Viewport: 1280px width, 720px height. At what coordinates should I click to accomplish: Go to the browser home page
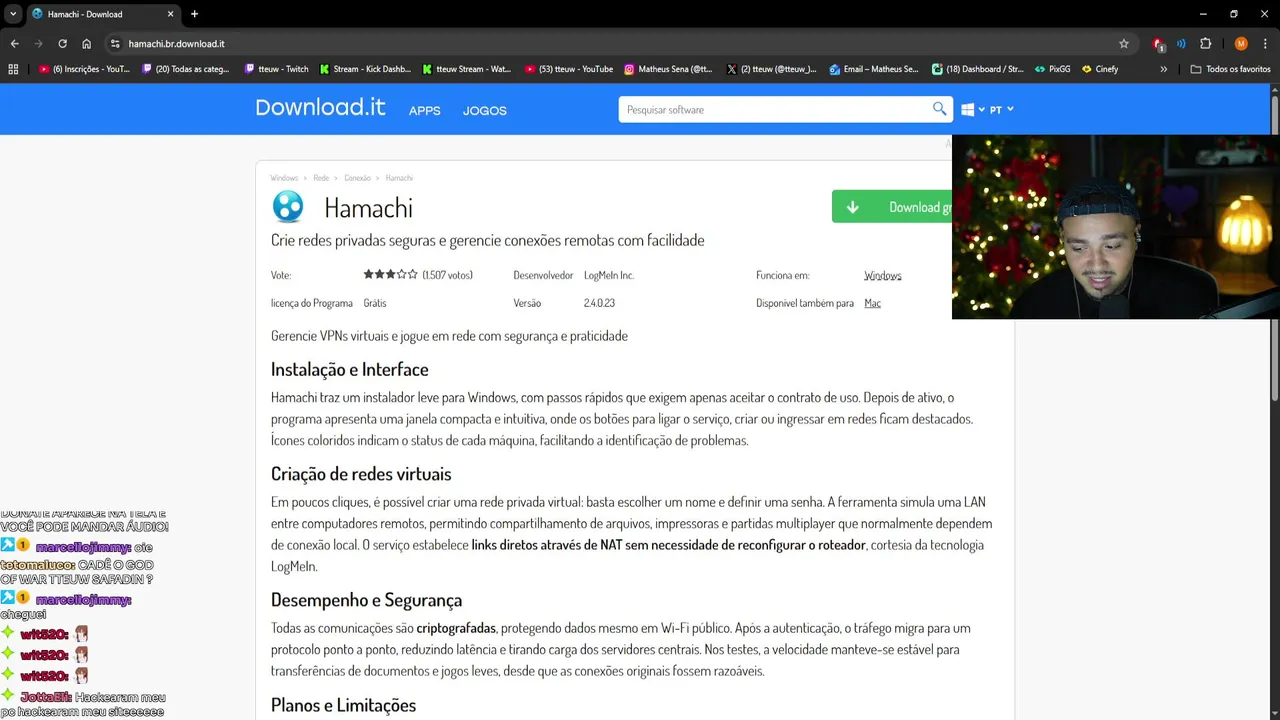coord(86,44)
